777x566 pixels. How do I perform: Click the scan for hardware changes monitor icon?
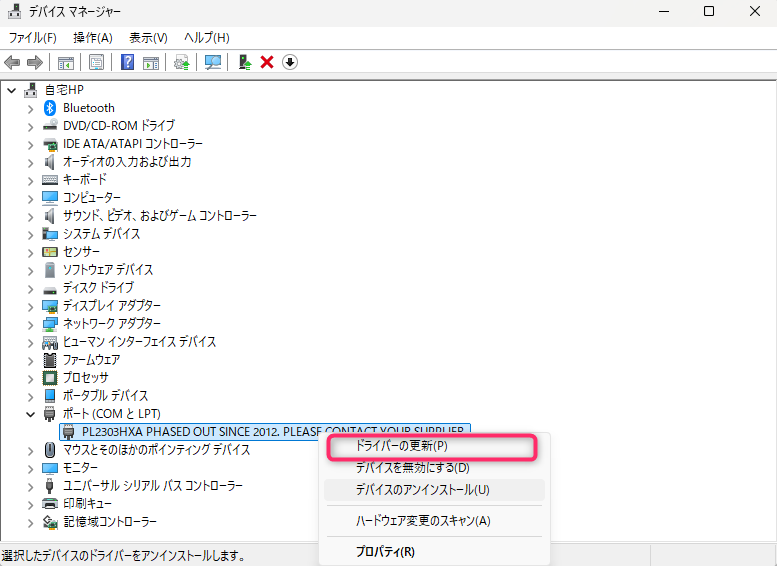tap(213, 62)
